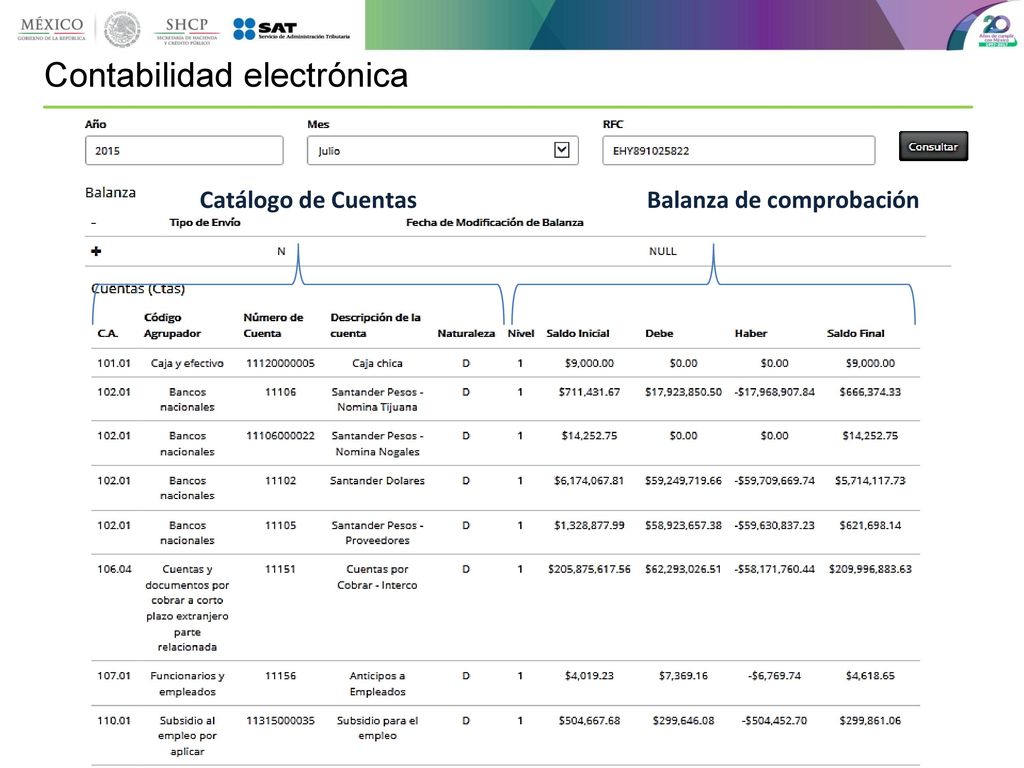
Task: Click the Año input field with 2015
Action: (184, 150)
